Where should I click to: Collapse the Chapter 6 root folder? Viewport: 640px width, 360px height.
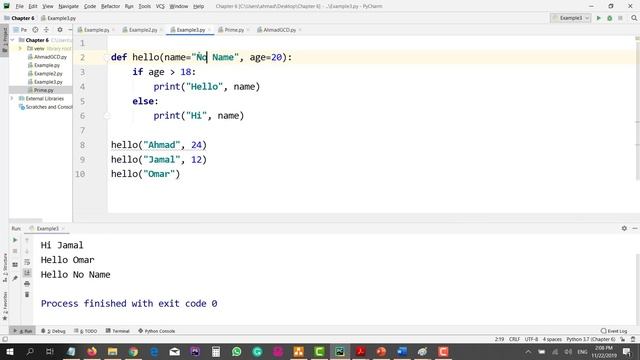13,40
